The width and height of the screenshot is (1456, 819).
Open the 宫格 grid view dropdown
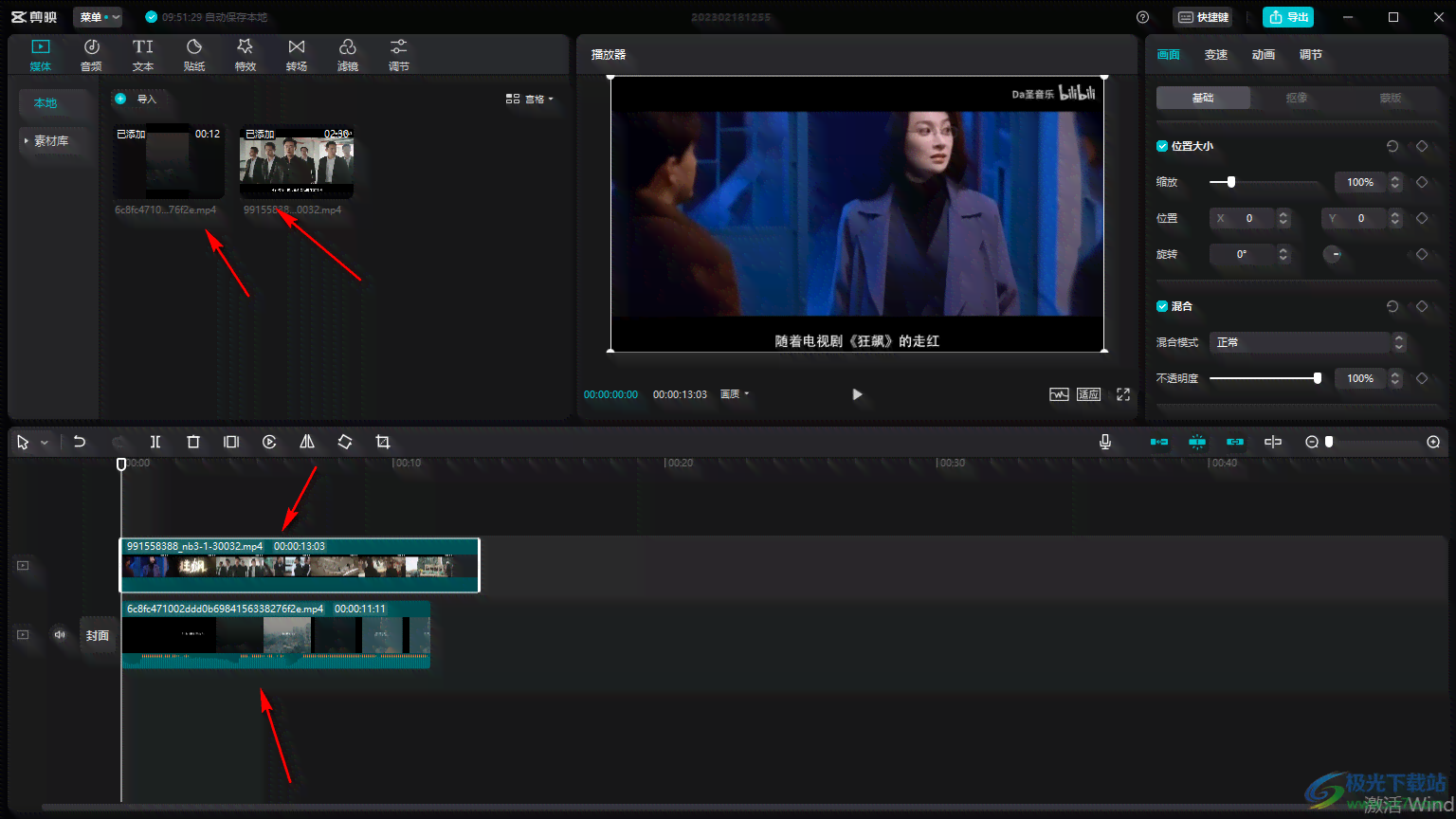[530, 99]
